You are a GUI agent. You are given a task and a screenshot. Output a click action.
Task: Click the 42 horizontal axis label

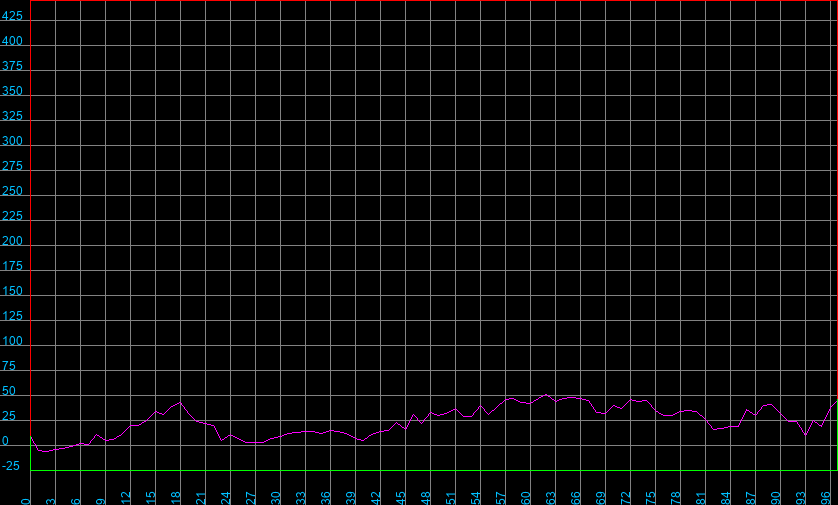376,498
